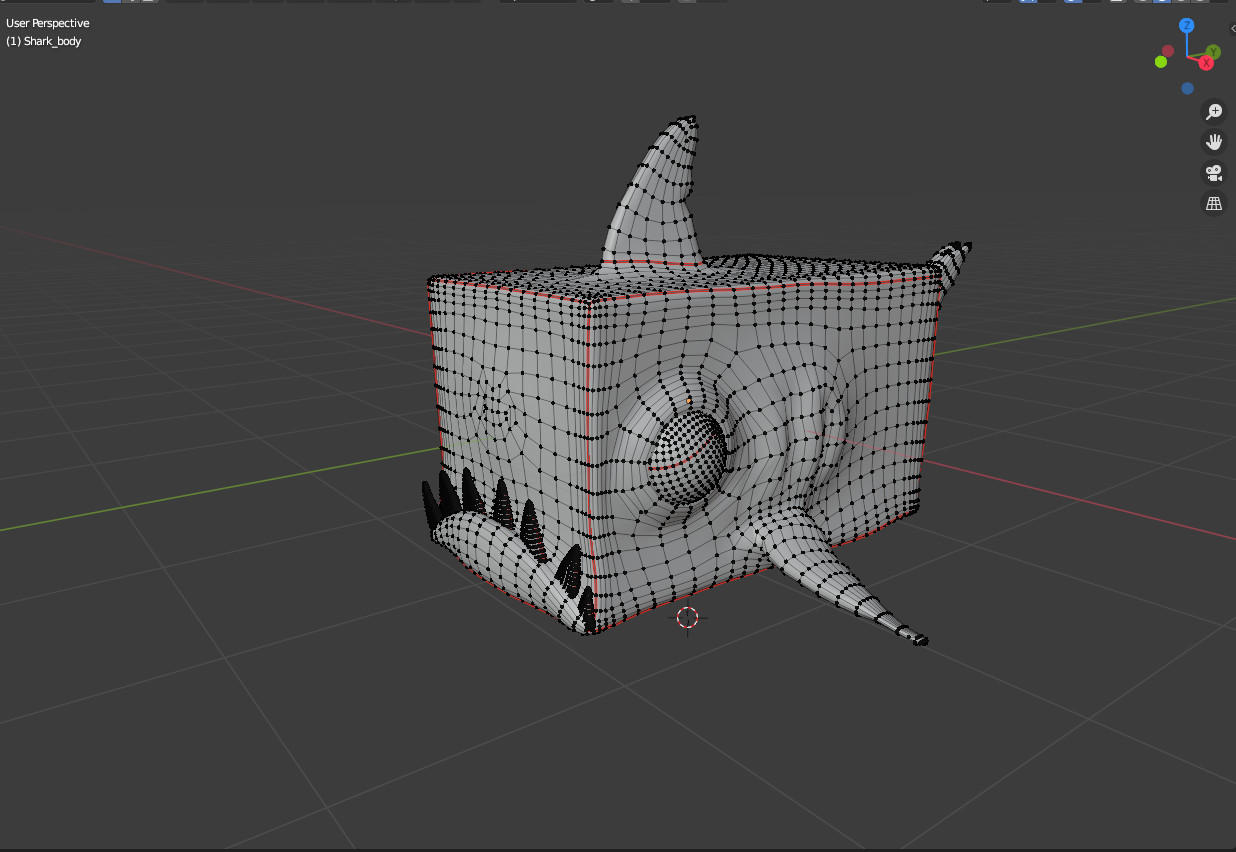The image size is (1236, 852).
Task: Click a negative axis ball on the navigation gizmo
Action: tap(1187, 88)
